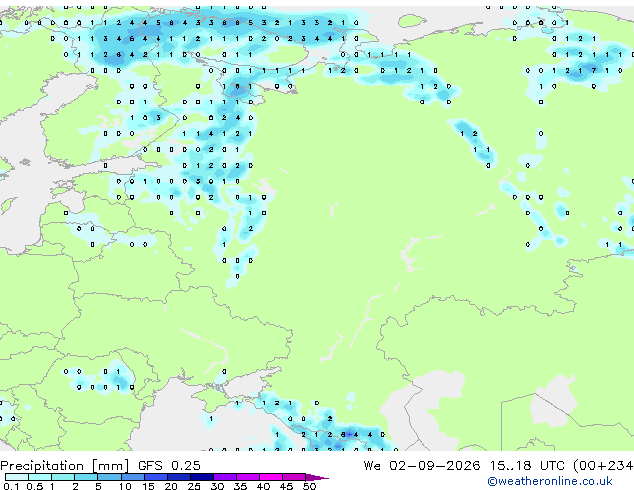Click the '2' legend scale label
The height and width of the screenshot is (490, 634).
click(75, 486)
